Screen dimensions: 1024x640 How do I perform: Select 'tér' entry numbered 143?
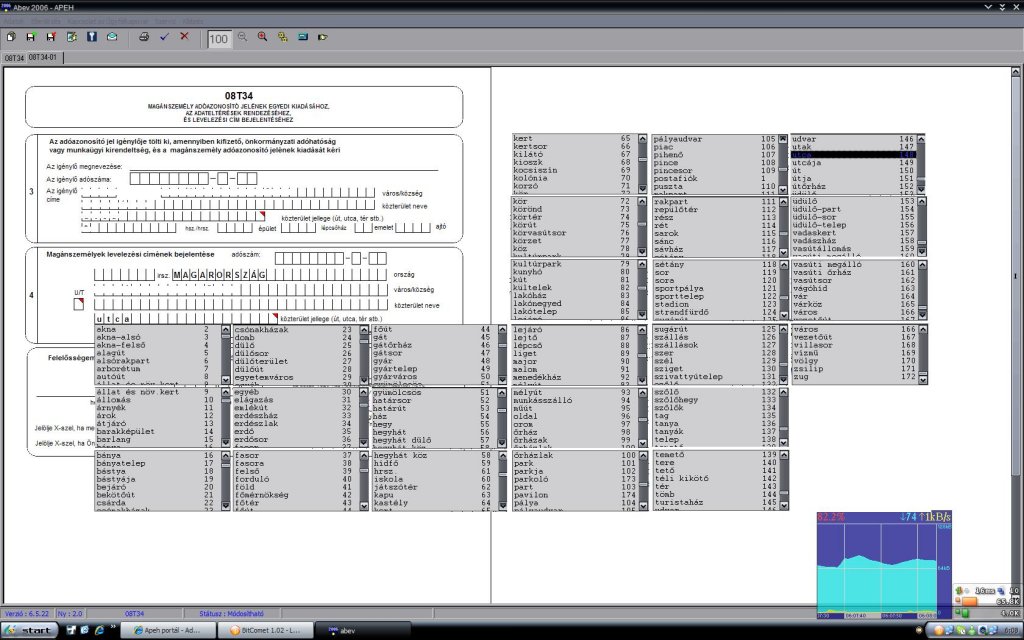pos(714,487)
